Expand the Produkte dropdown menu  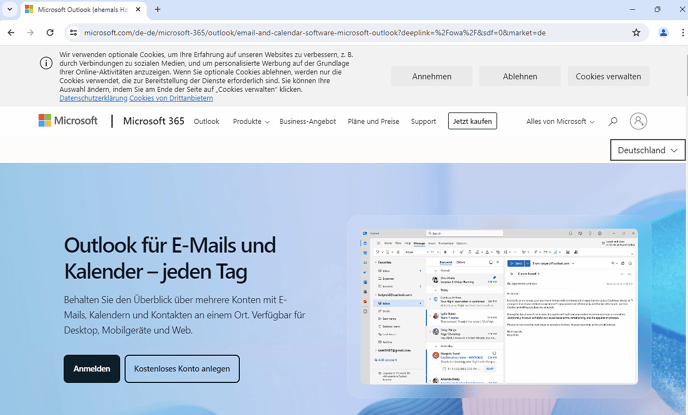tap(251, 121)
